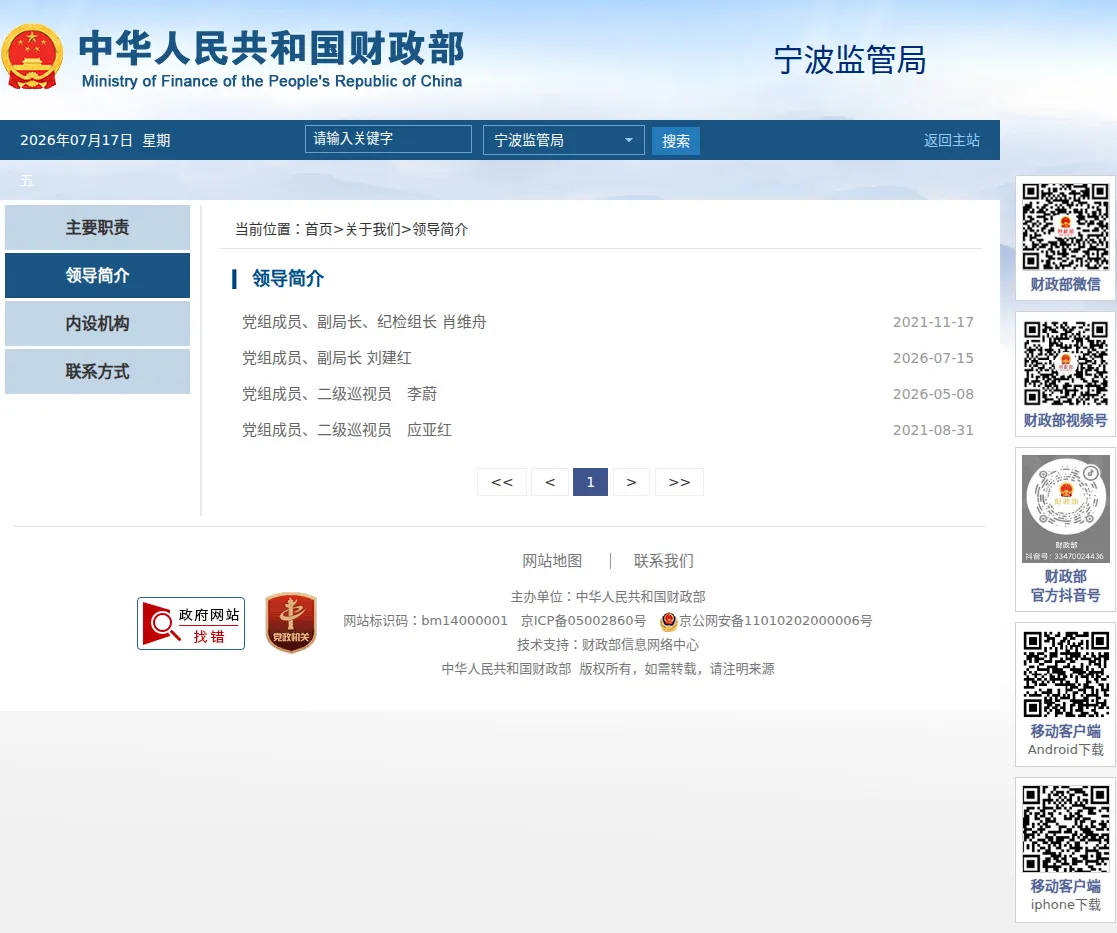This screenshot has width=1117, height=933.
Task: Go to the last page with >>
Action: tap(679, 482)
